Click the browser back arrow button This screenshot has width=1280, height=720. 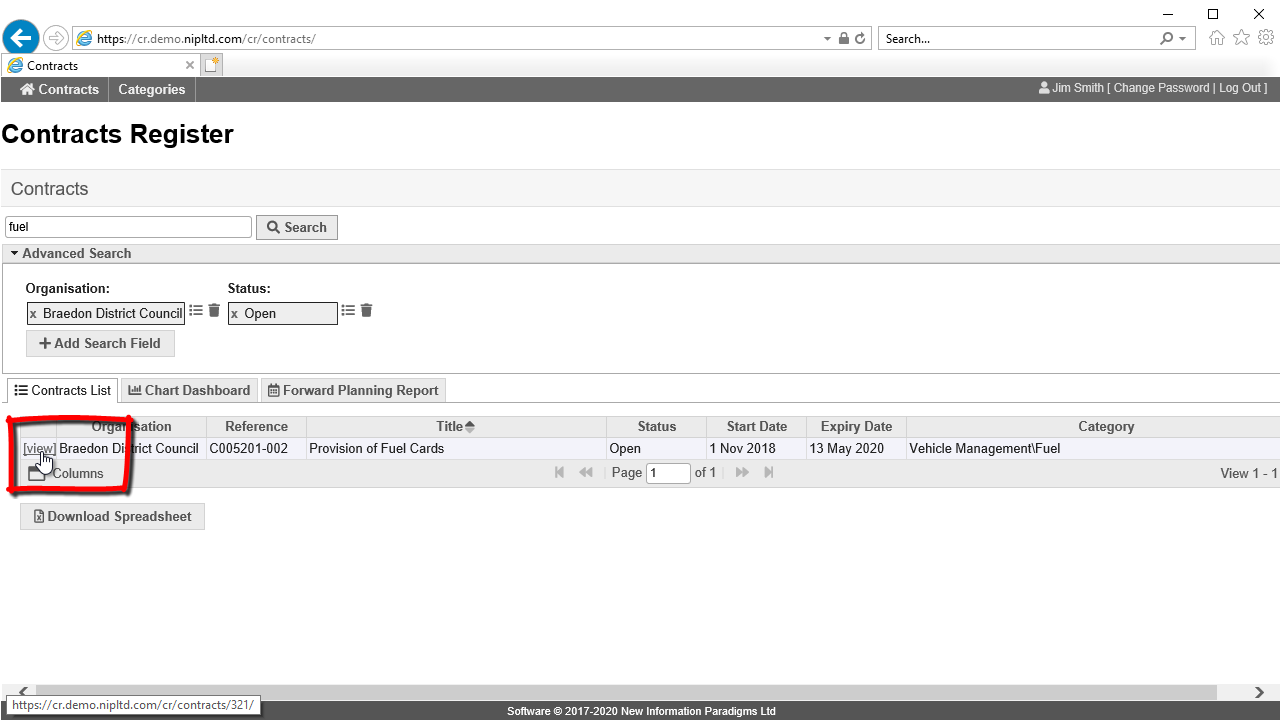[x=21, y=38]
